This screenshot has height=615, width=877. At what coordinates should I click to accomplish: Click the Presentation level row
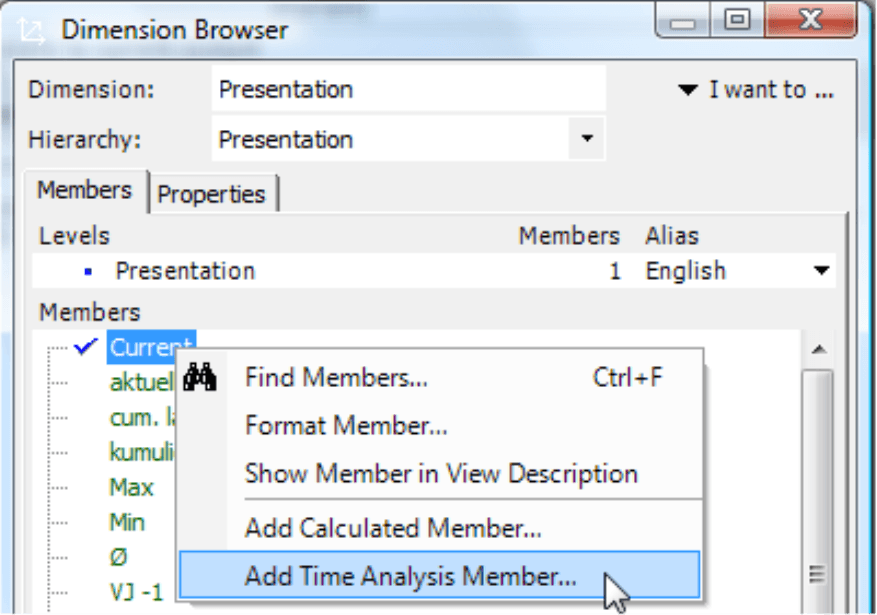(x=300, y=271)
